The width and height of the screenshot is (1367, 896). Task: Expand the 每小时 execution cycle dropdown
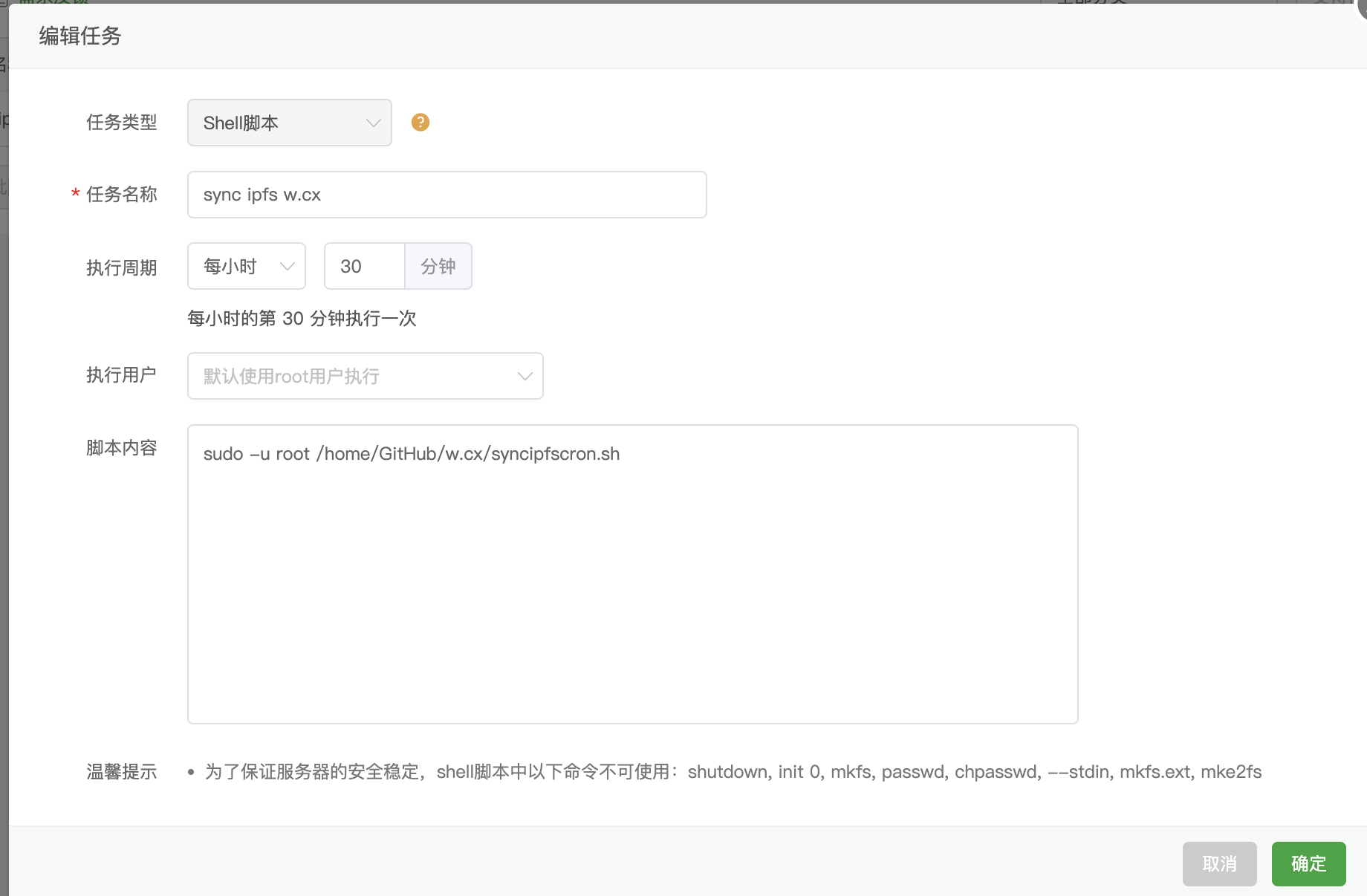coord(246,266)
